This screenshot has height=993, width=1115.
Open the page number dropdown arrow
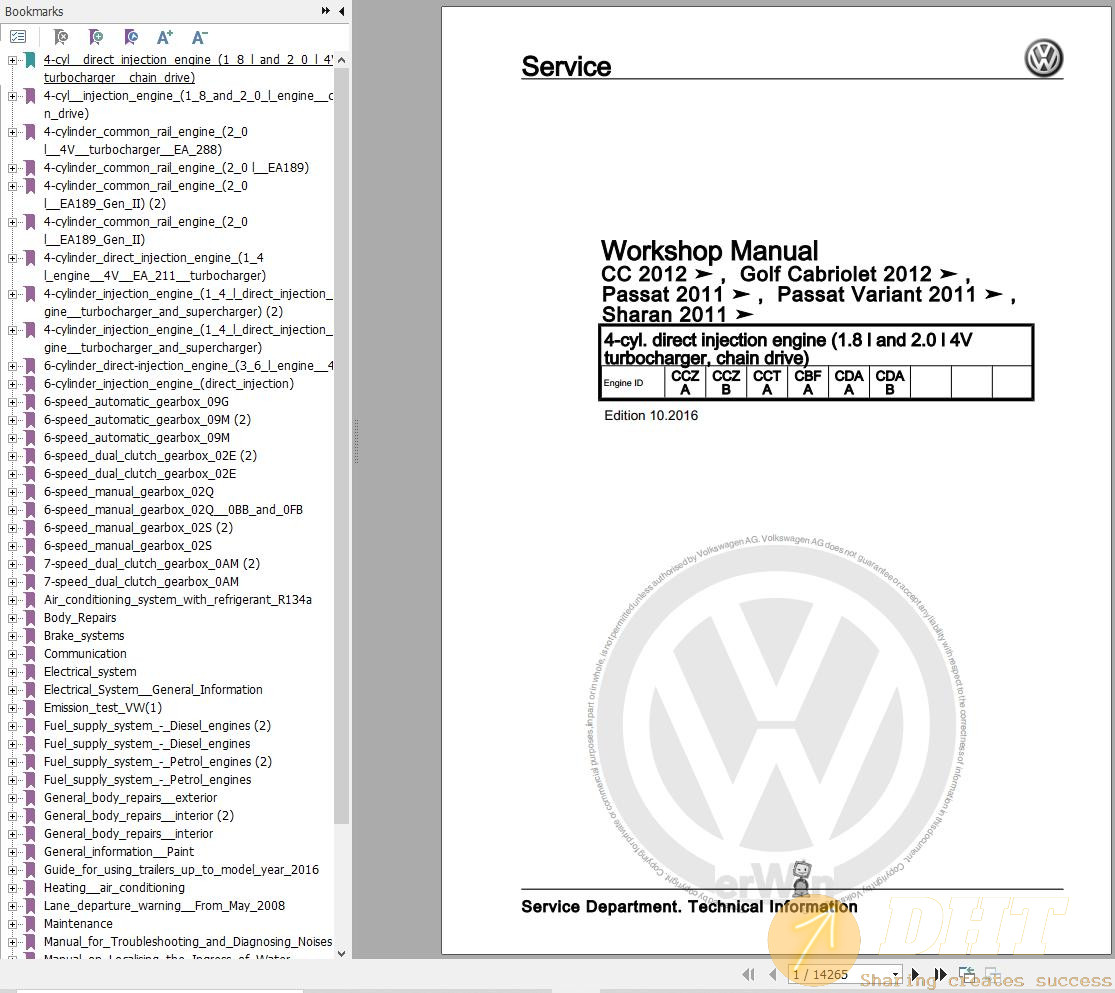coord(895,975)
